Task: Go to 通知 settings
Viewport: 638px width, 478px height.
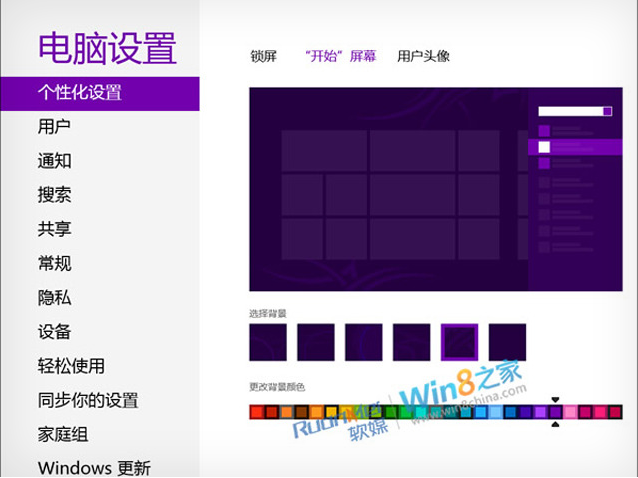Action: click(x=54, y=161)
